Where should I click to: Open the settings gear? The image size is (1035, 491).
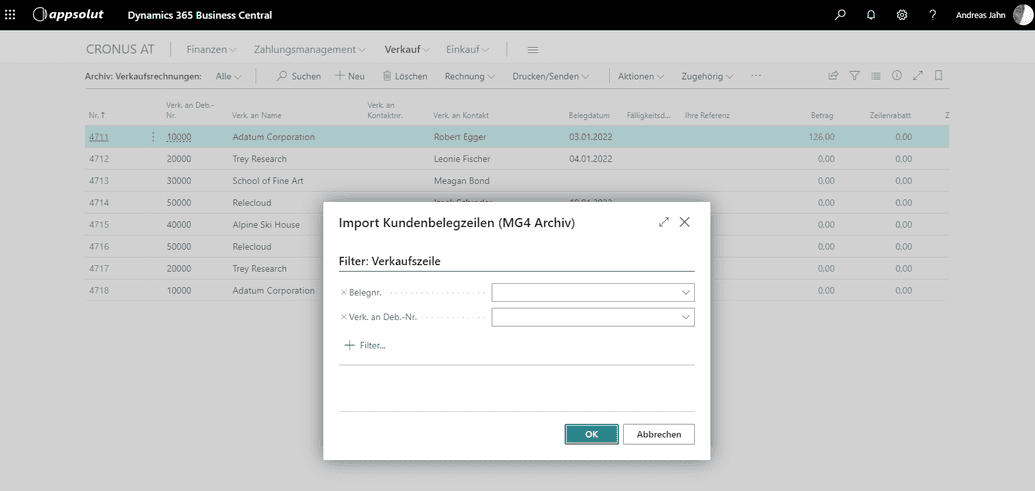[x=901, y=15]
